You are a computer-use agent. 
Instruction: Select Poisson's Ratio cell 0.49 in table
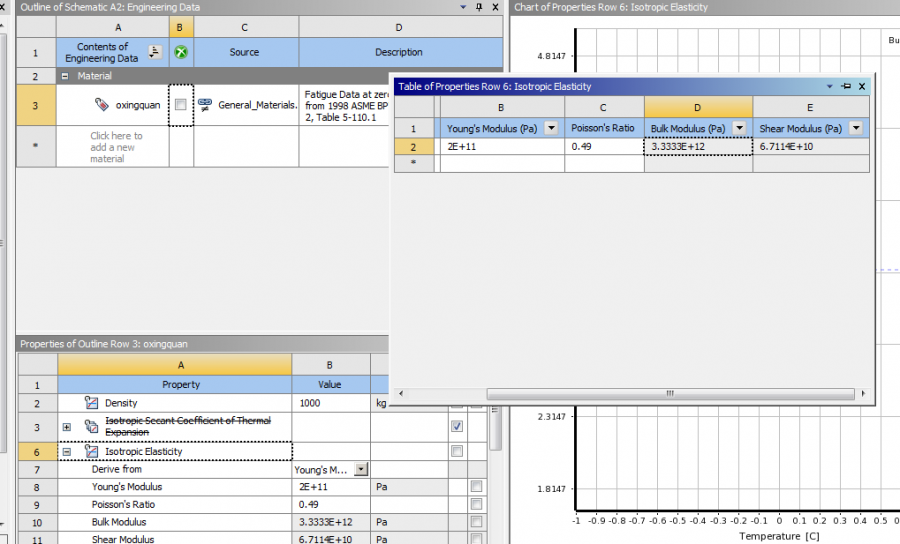[604, 146]
